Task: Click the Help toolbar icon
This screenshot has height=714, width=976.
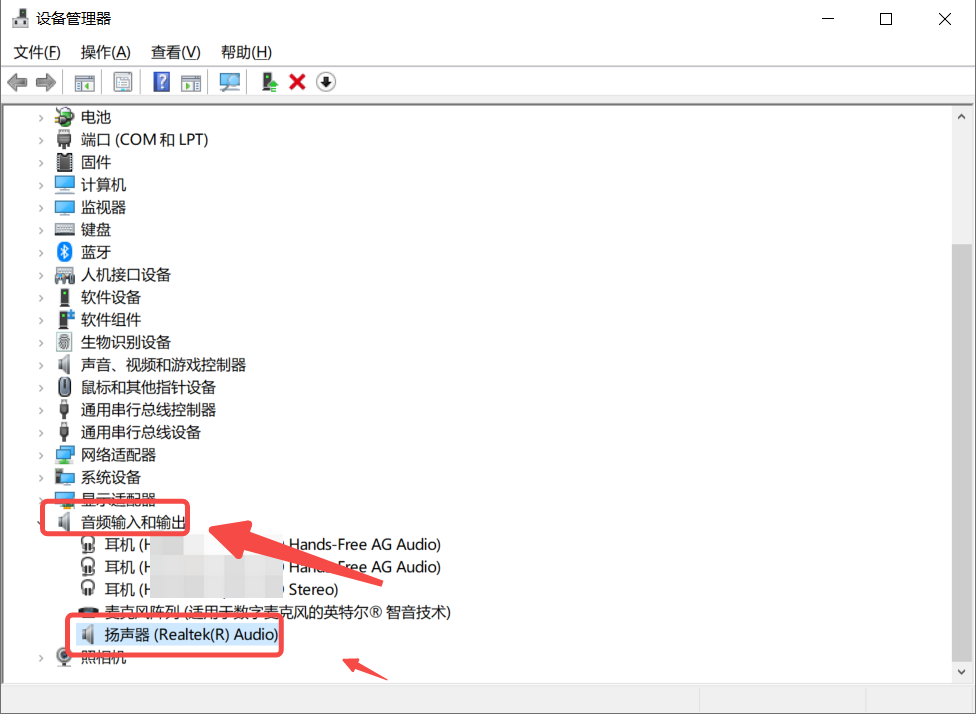Action: [161, 82]
